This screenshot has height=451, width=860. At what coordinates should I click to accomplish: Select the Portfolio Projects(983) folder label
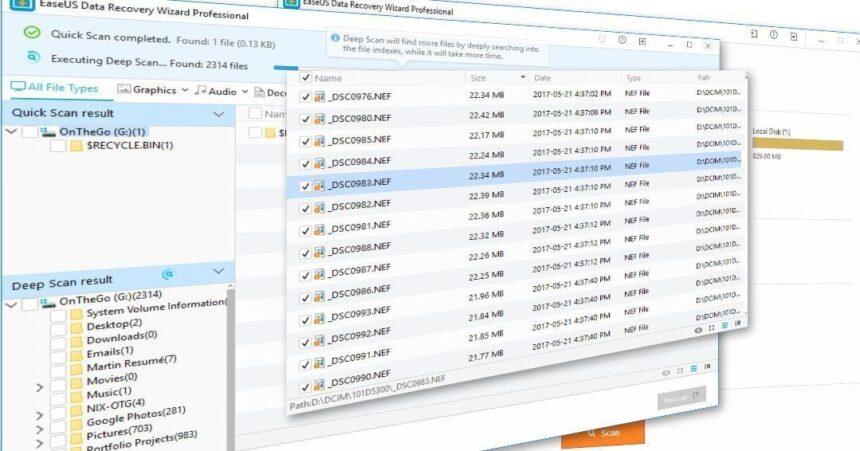pos(142,442)
